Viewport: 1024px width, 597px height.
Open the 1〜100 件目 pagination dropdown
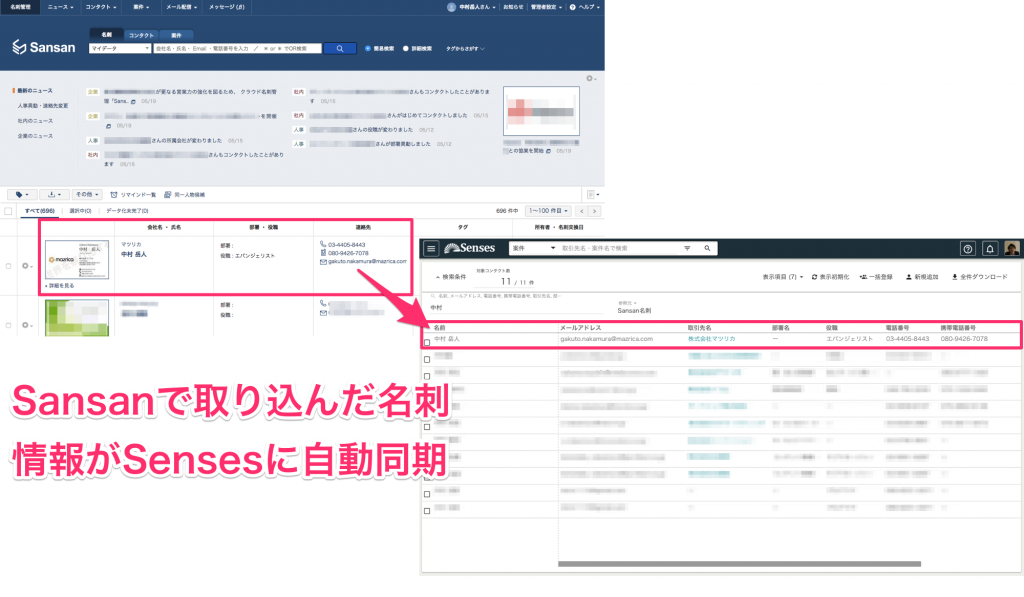(x=549, y=211)
